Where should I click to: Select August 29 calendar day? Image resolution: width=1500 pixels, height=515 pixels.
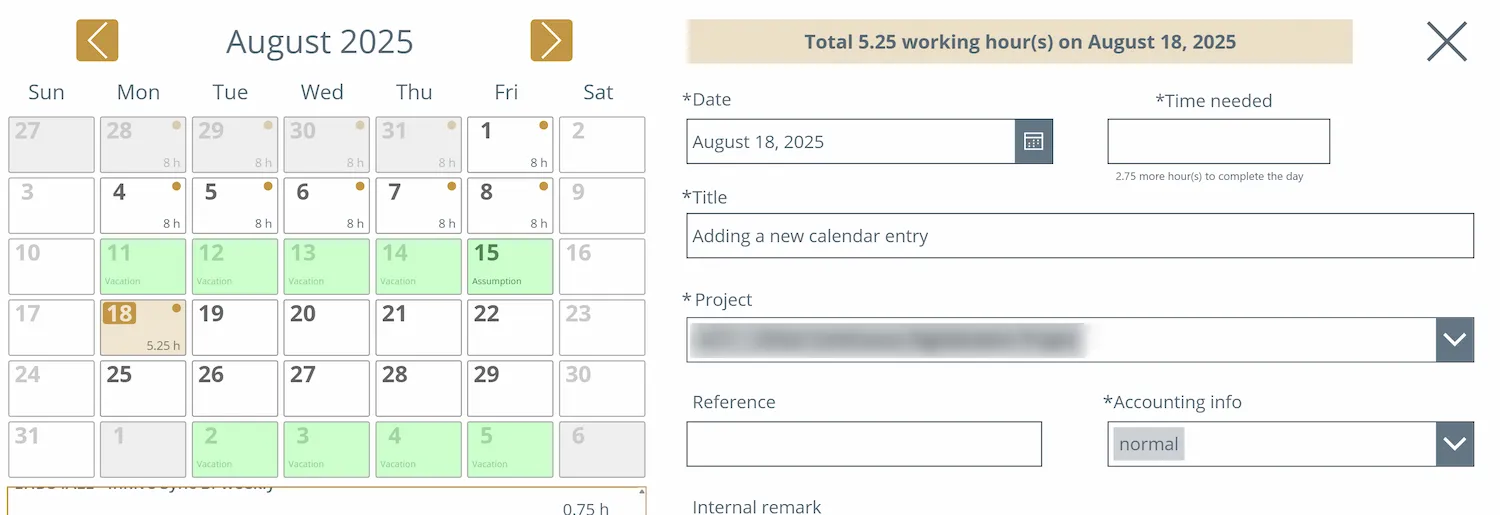[510, 388]
